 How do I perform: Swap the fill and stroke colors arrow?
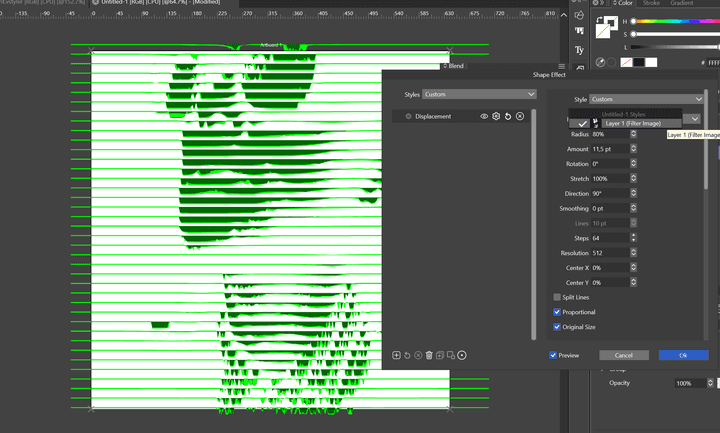[599, 20]
